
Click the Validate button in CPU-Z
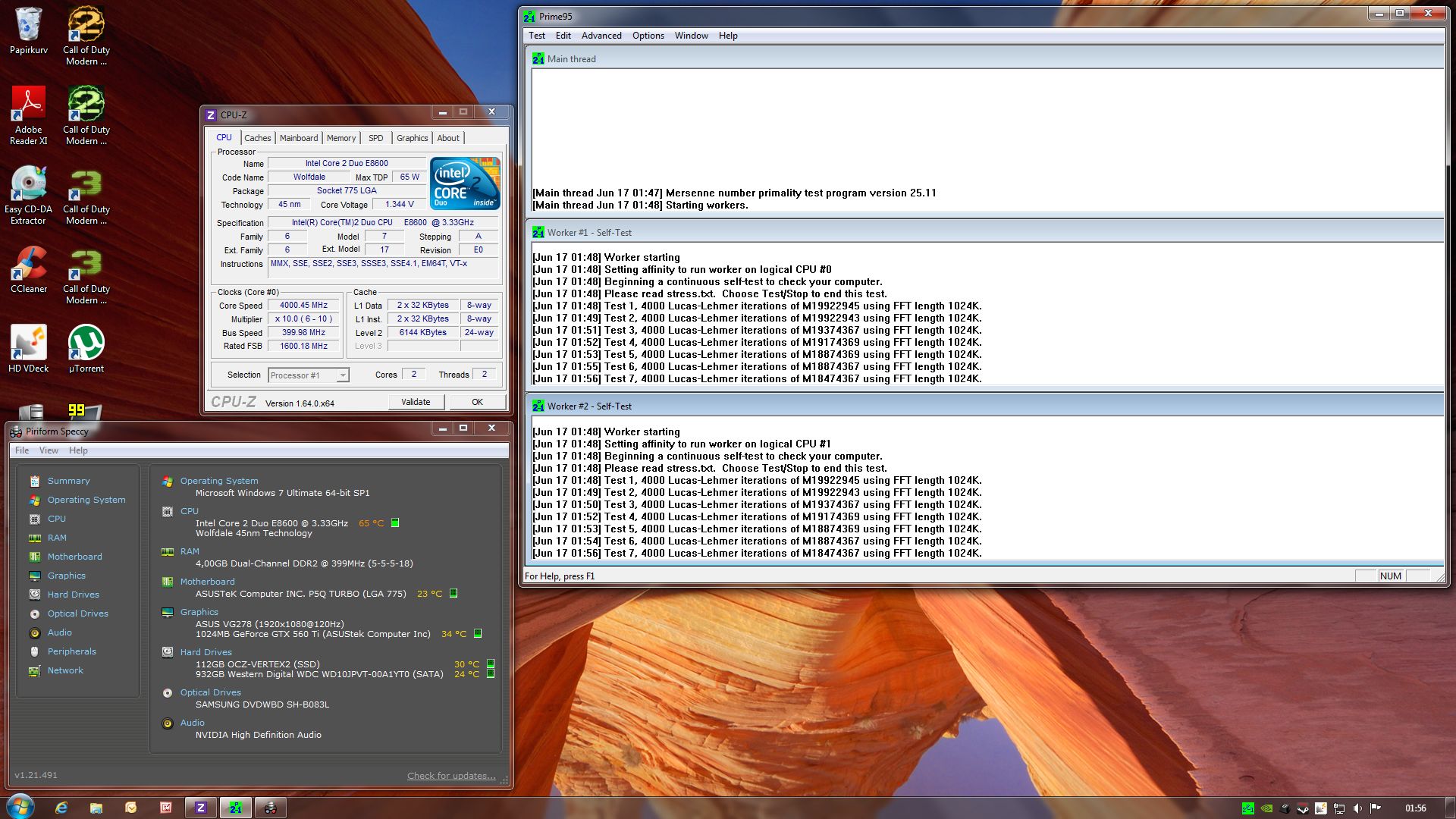[416, 402]
